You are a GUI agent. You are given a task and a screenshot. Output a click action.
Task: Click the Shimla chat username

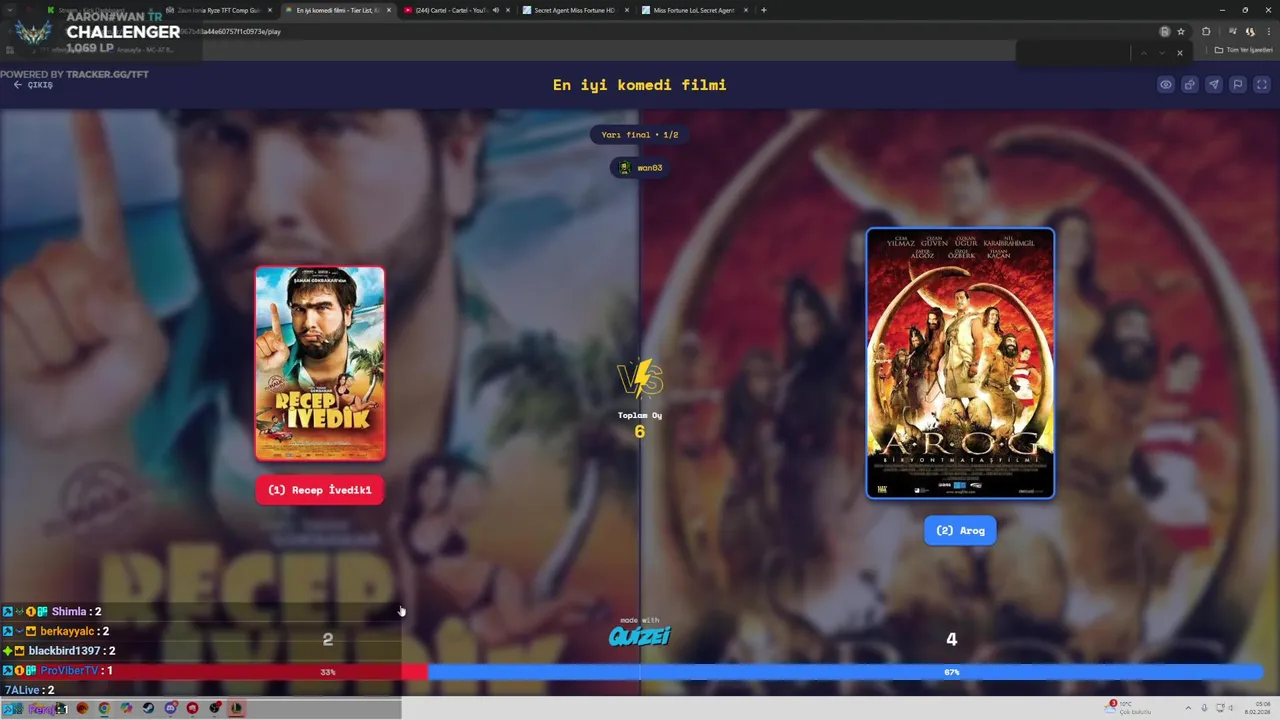(69, 612)
